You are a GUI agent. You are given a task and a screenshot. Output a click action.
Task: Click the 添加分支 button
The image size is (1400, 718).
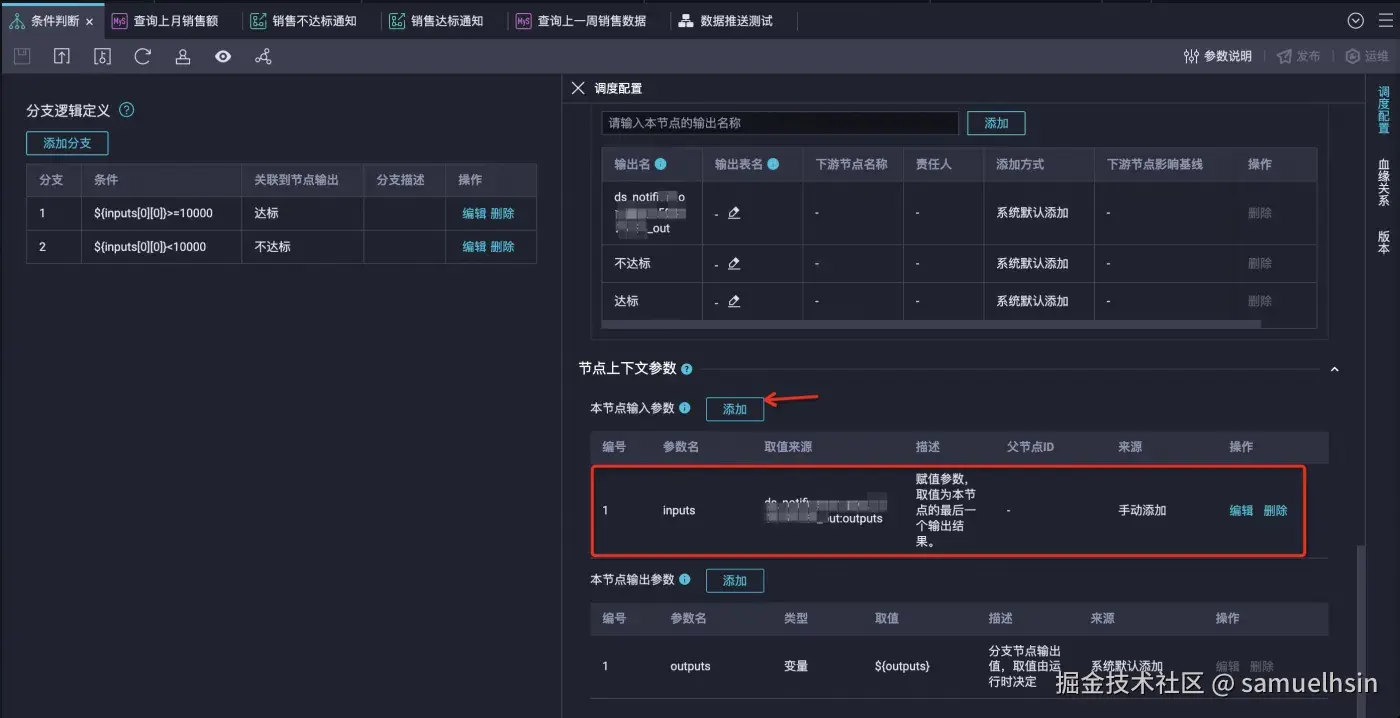point(67,143)
